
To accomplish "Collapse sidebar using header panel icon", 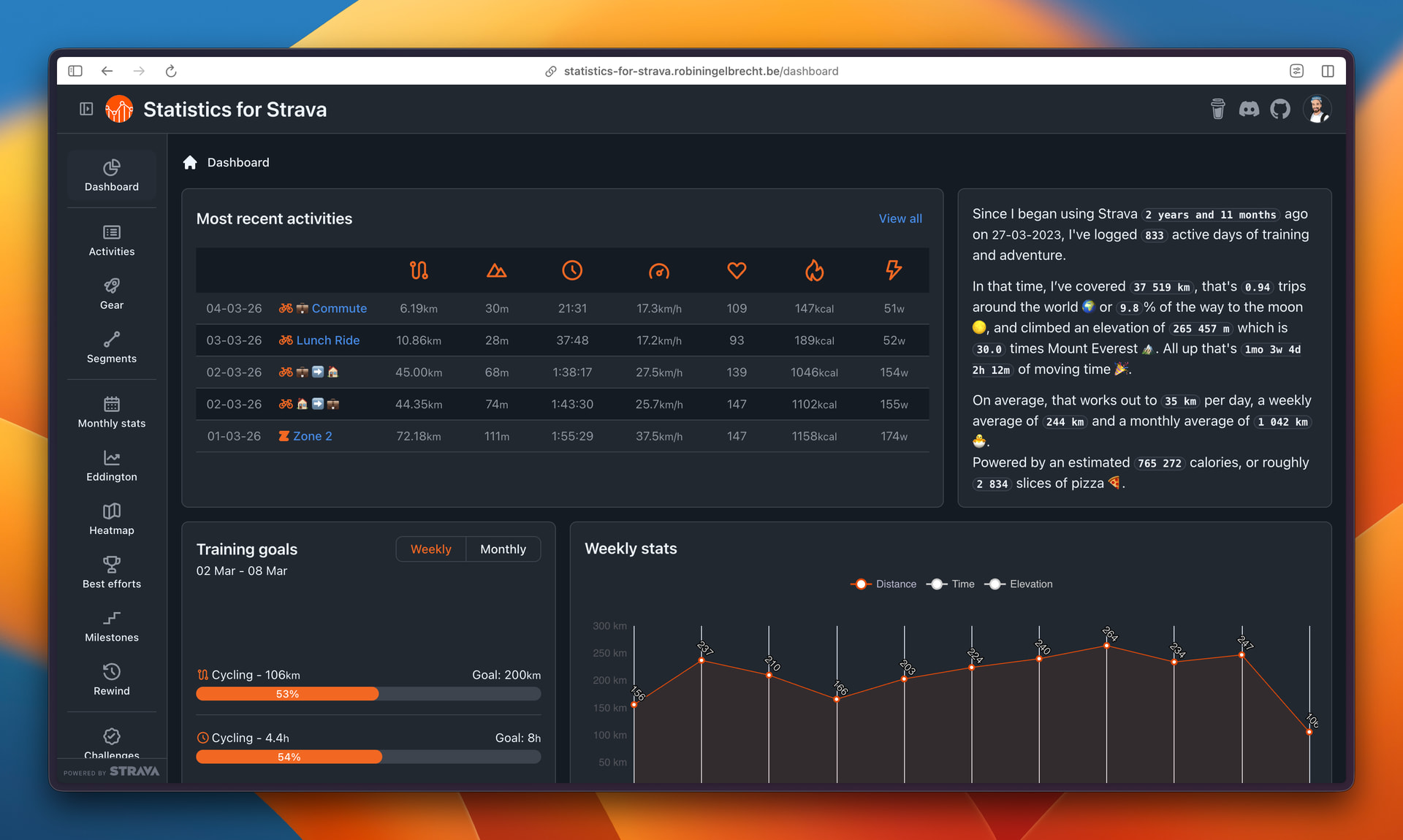I will pos(86,110).
